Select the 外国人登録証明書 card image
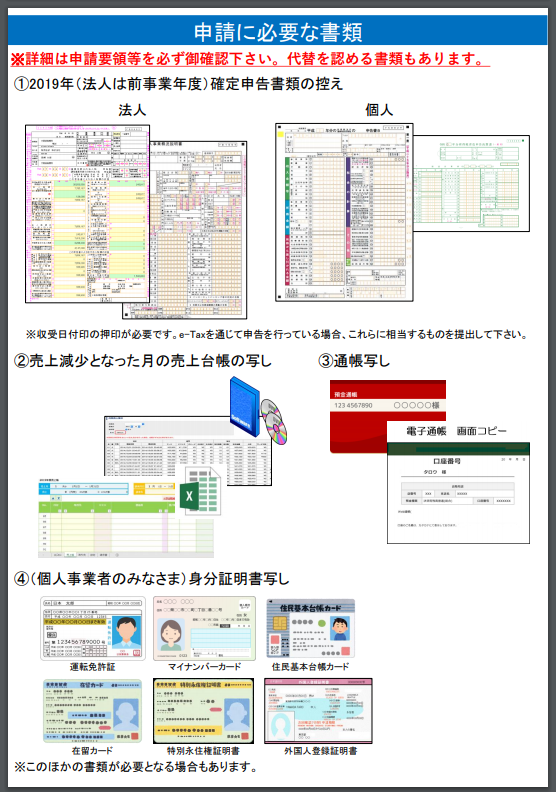556x792 pixels. tap(318, 711)
